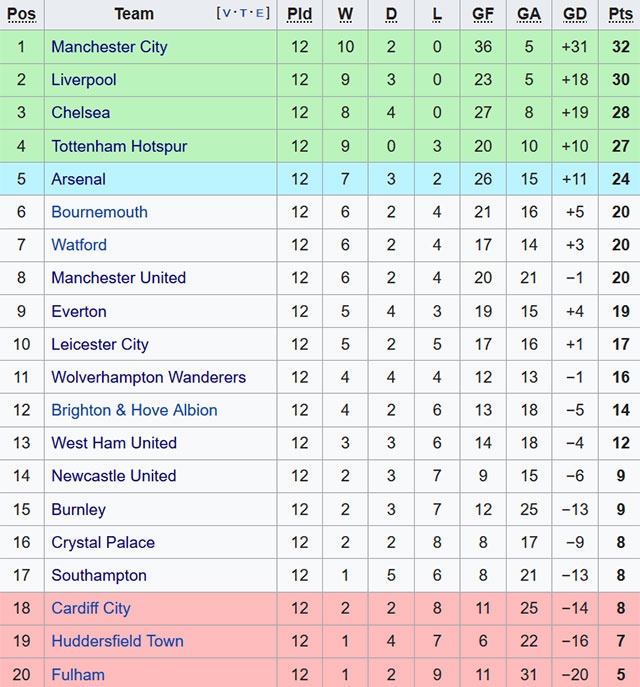Go to the Tottenham Hotspur page
Screen dimensions: 640x687
tap(119, 146)
